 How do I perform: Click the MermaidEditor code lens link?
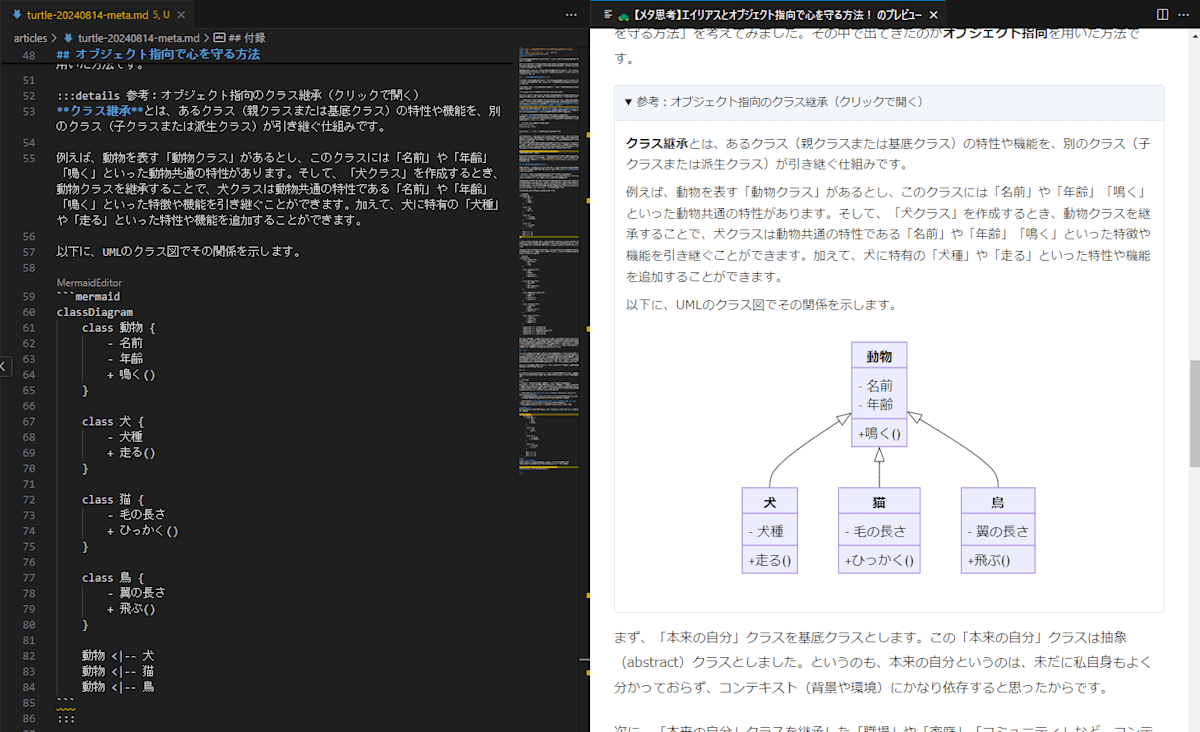click(x=89, y=283)
